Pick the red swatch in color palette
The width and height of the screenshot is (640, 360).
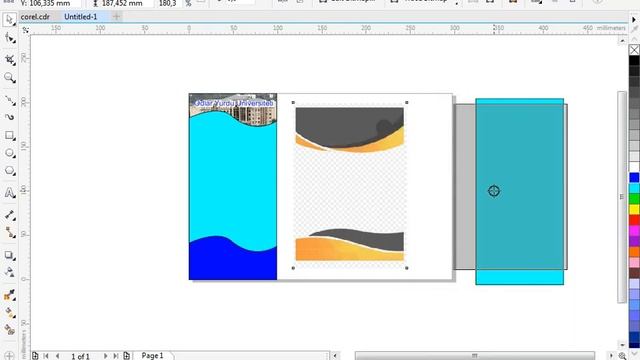coord(634,220)
